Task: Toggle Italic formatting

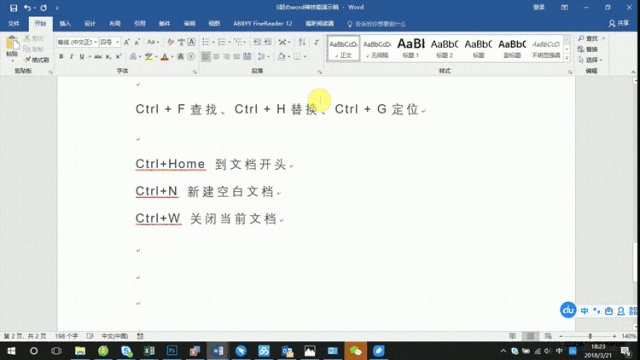Action: tap(71, 57)
